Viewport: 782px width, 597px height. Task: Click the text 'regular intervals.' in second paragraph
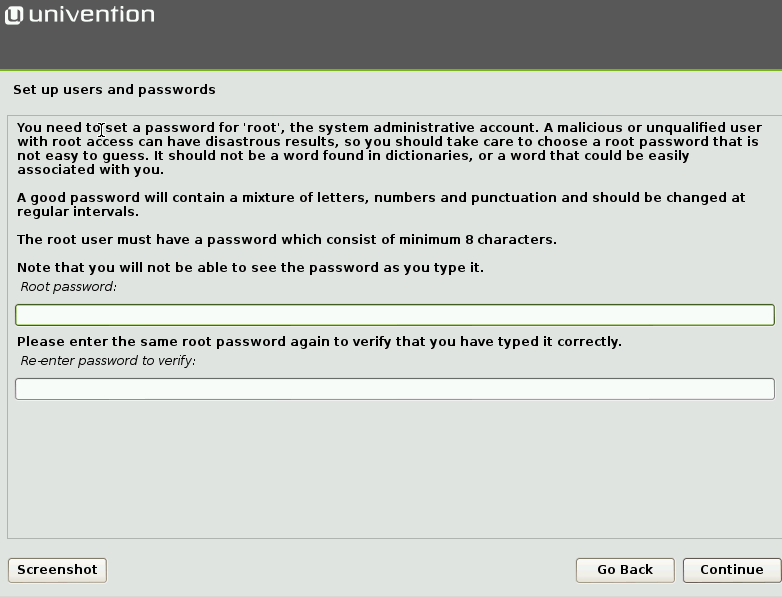(x=78, y=212)
